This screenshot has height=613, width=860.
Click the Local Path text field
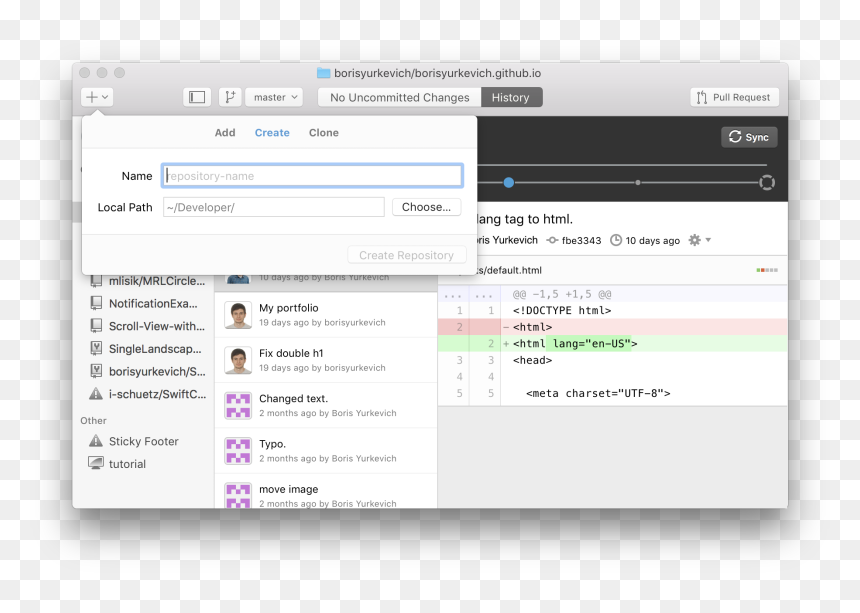tap(274, 207)
